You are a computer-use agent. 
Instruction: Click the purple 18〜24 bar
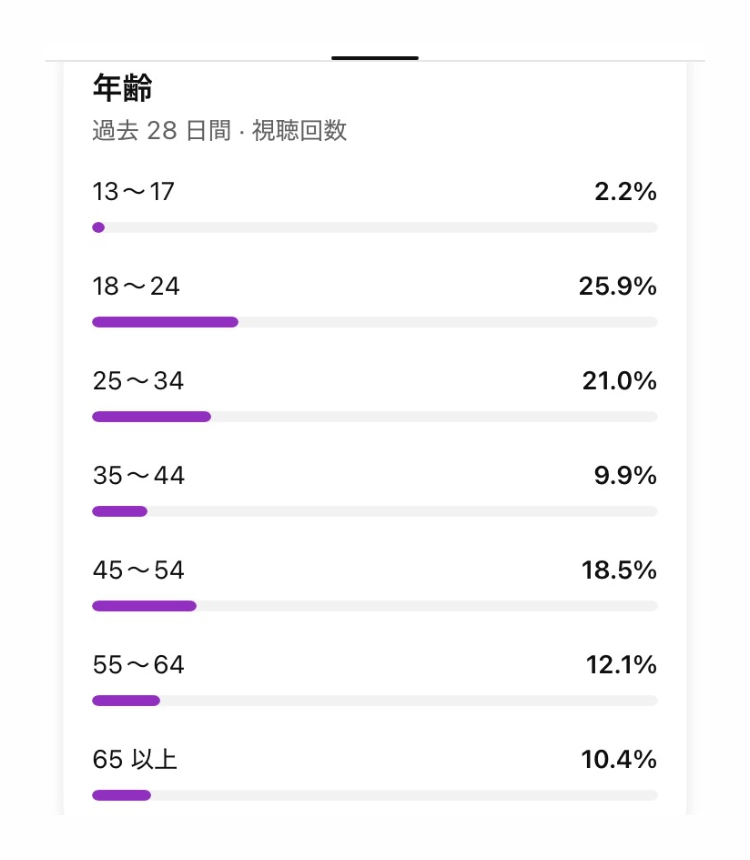click(x=165, y=322)
